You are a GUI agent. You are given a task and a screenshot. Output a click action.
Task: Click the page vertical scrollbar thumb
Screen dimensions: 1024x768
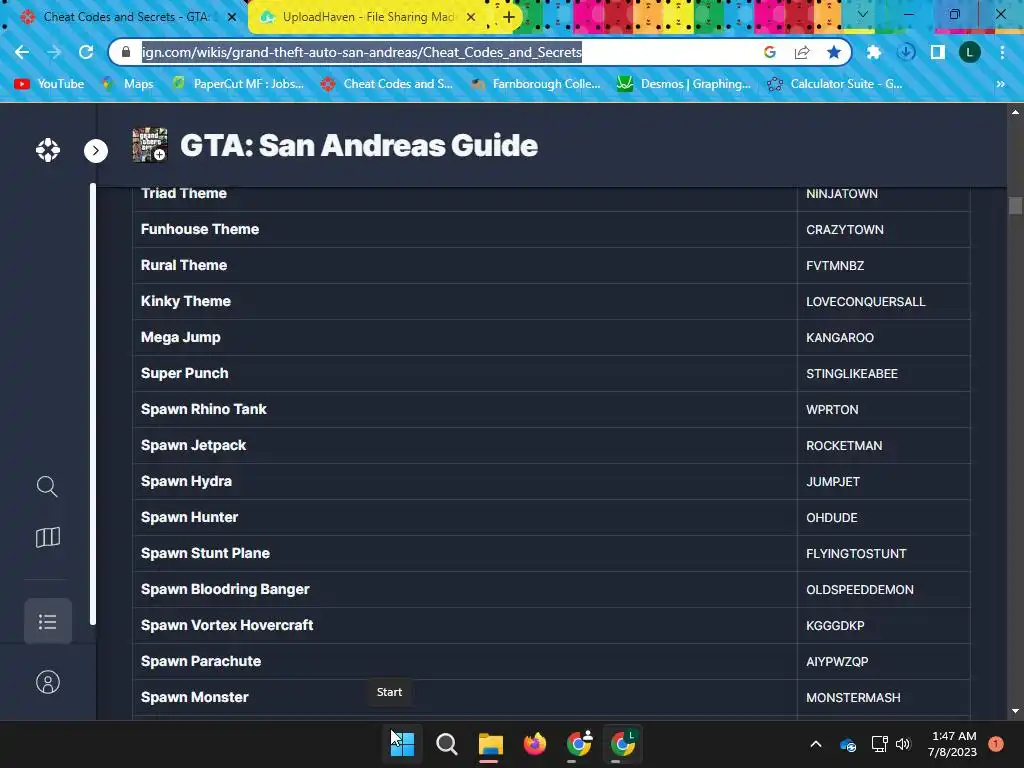[1015, 205]
